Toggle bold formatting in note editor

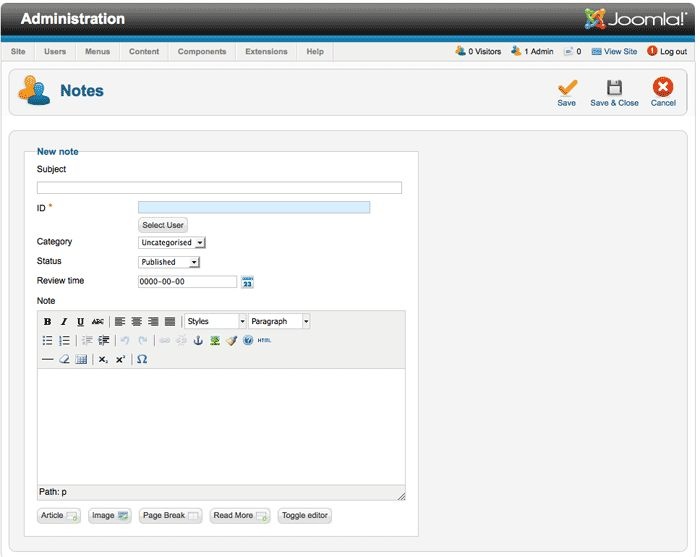coord(47,321)
